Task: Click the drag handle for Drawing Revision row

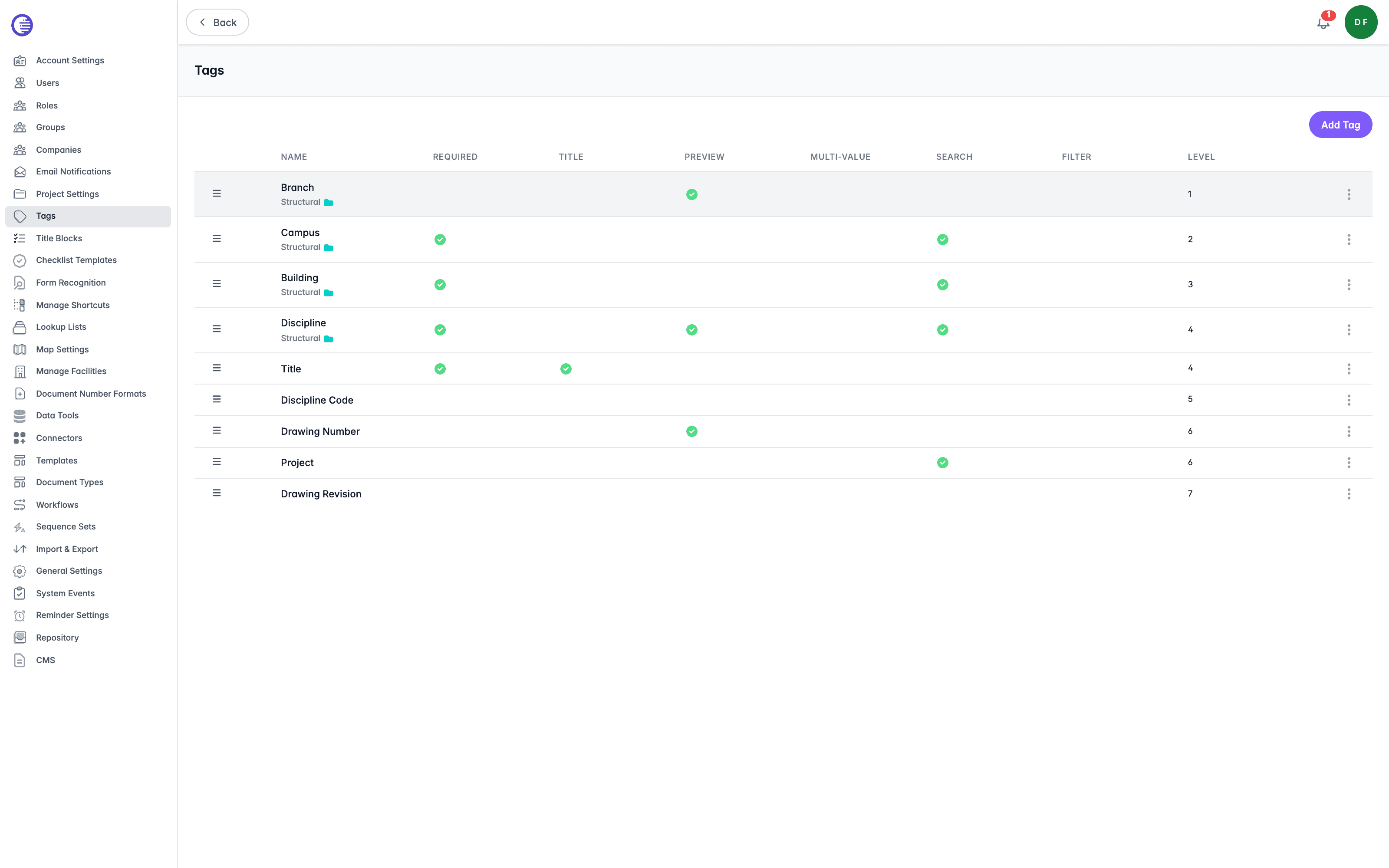Action: click(217, 493)
